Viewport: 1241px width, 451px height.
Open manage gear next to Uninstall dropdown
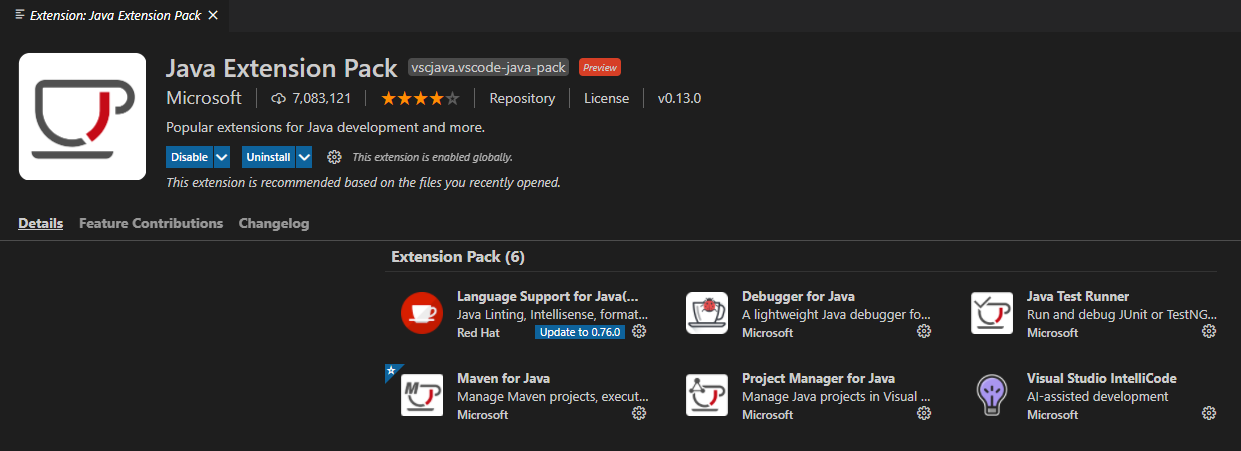(334, 157)
